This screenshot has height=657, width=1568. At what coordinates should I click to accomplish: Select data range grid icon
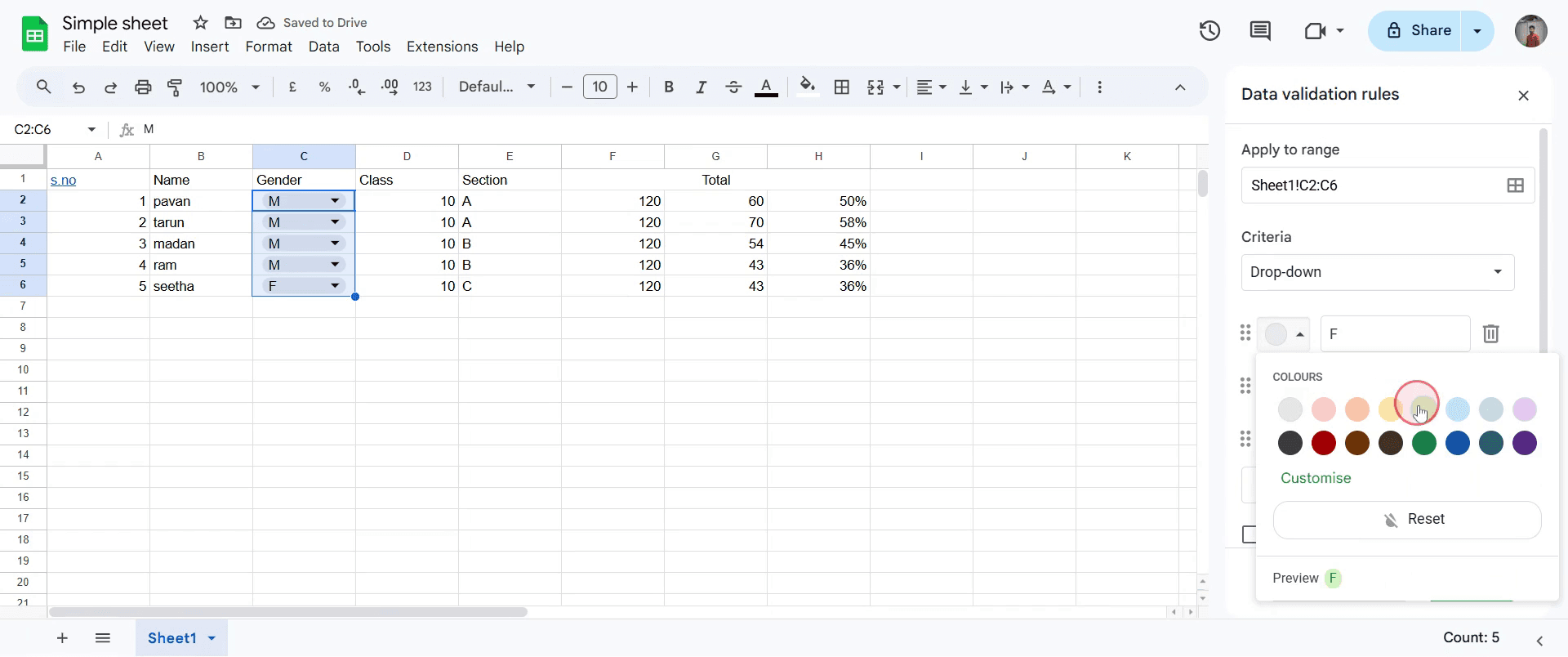[x=1516, y=185]
